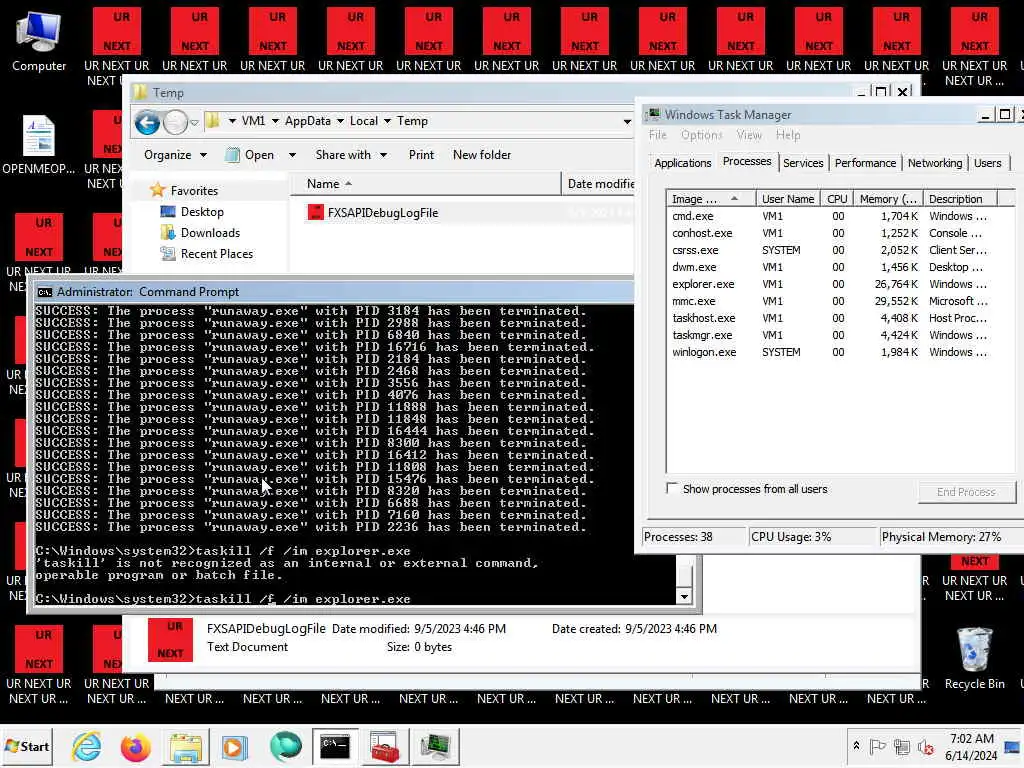Open Downloads in the Favorites list
The image size is (1024, 768).
tap(210, 232)
